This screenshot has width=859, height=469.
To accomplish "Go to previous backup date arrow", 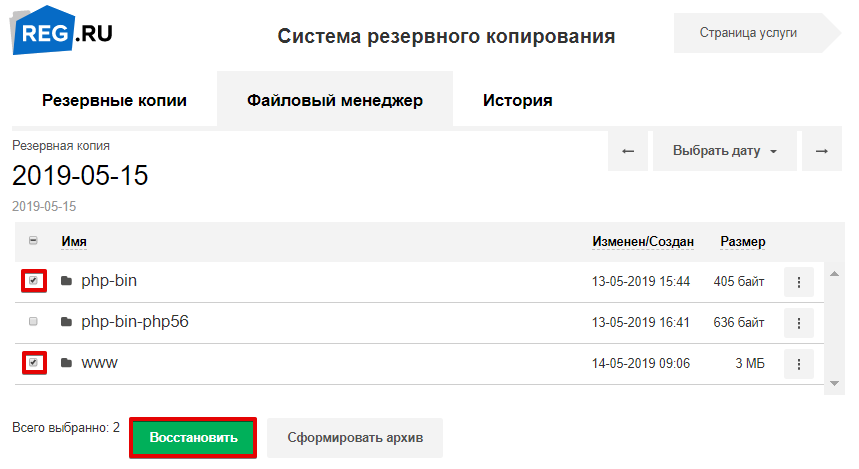I will click(628, 151).
